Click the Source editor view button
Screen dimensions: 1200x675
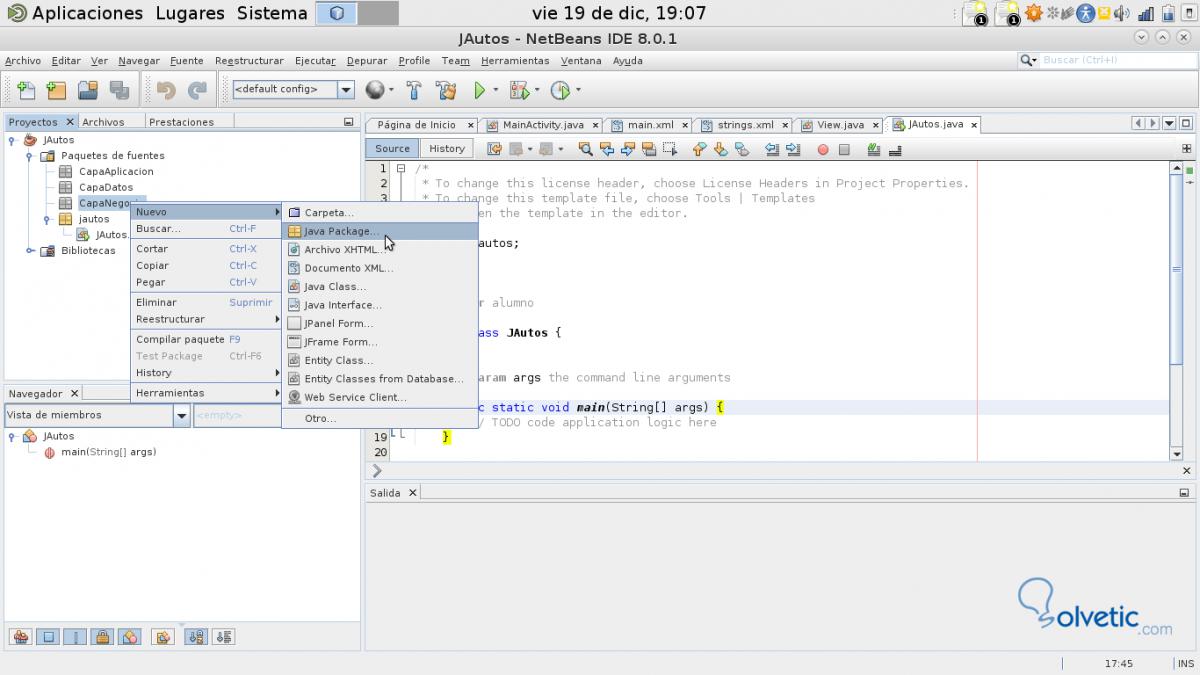pos(392,149)
